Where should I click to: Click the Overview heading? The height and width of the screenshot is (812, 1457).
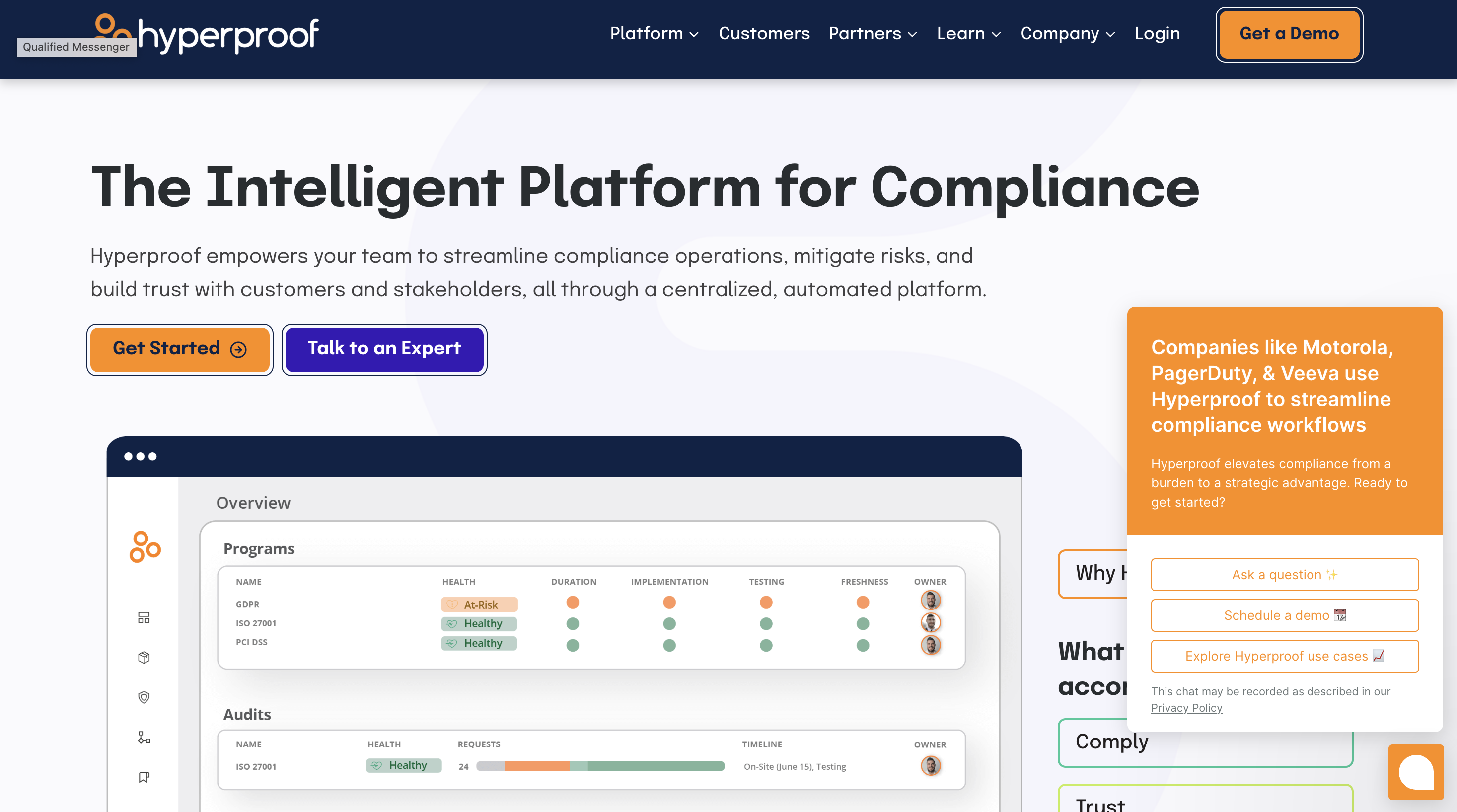(x=253, y=503)
